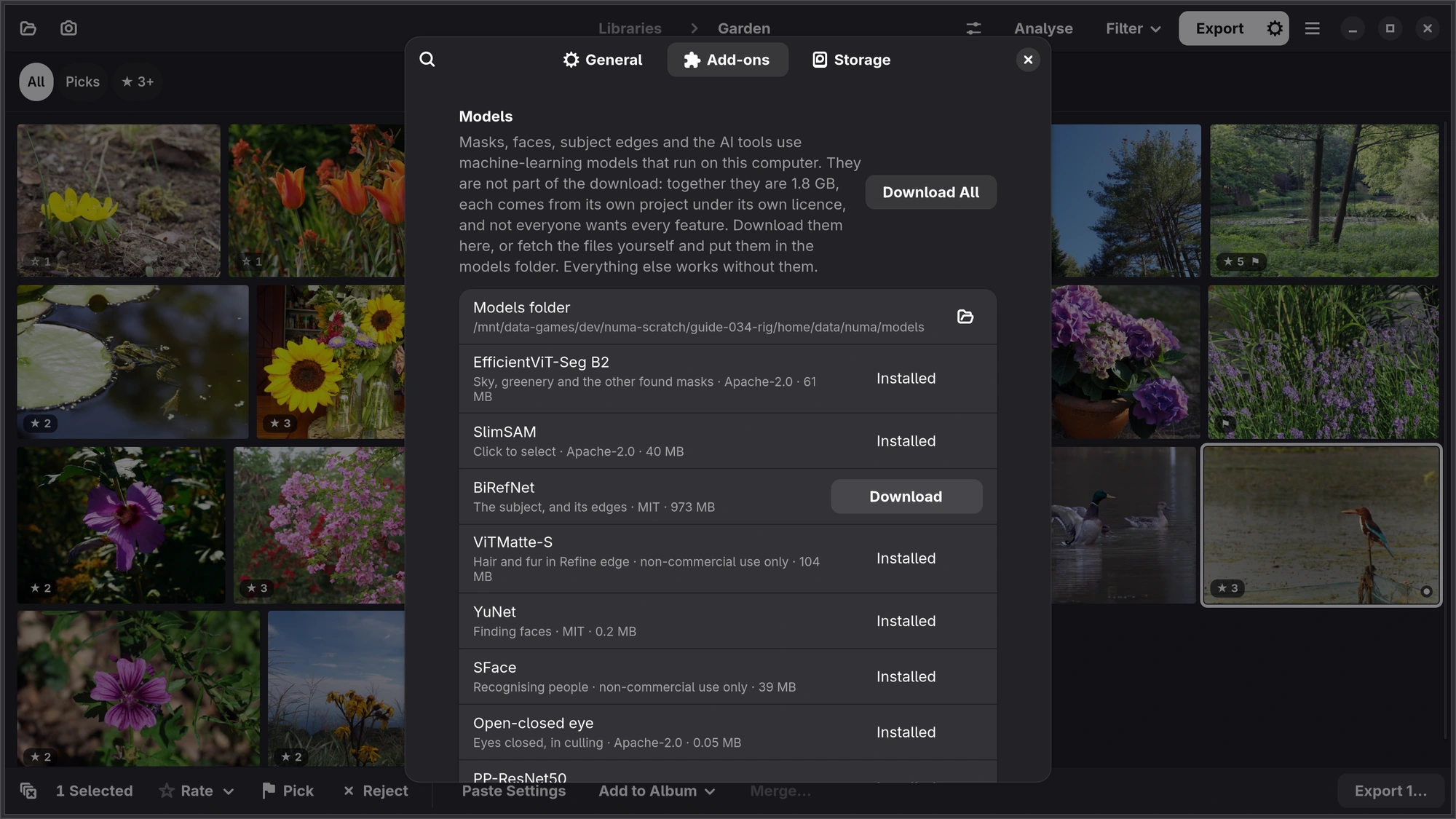Expand the Filter dropdown
Screen dimensions: 1456x819
point(1133,28)
